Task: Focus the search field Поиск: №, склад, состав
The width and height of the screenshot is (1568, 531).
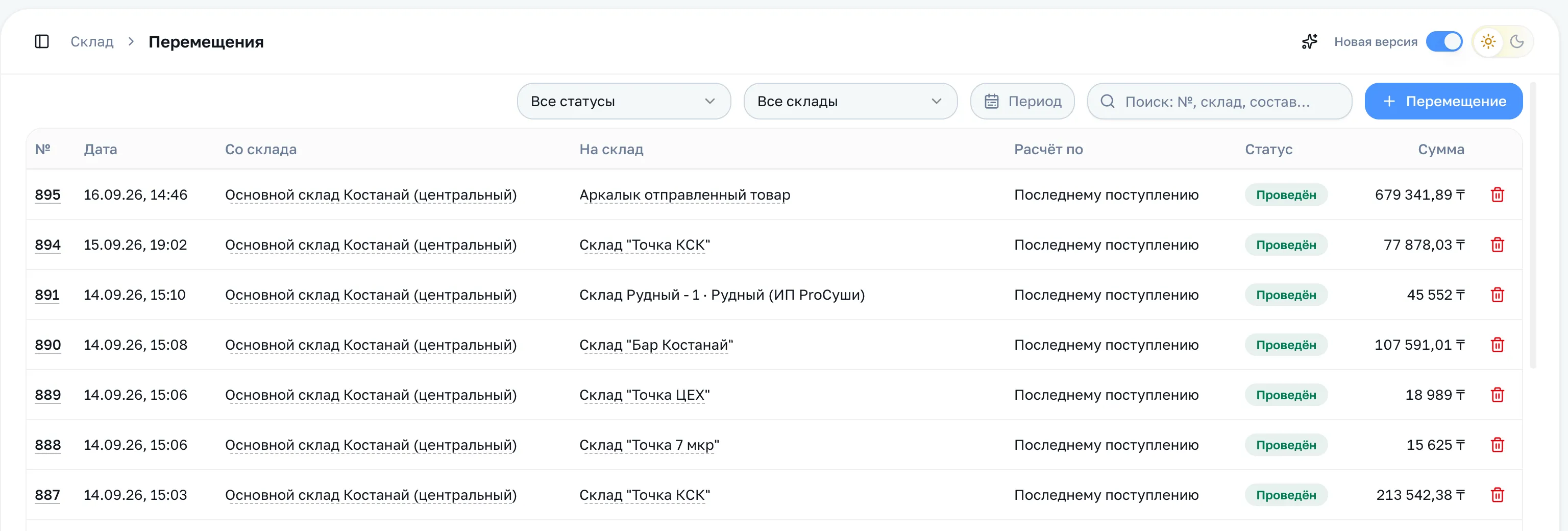Action: (x=1219, y=101)
